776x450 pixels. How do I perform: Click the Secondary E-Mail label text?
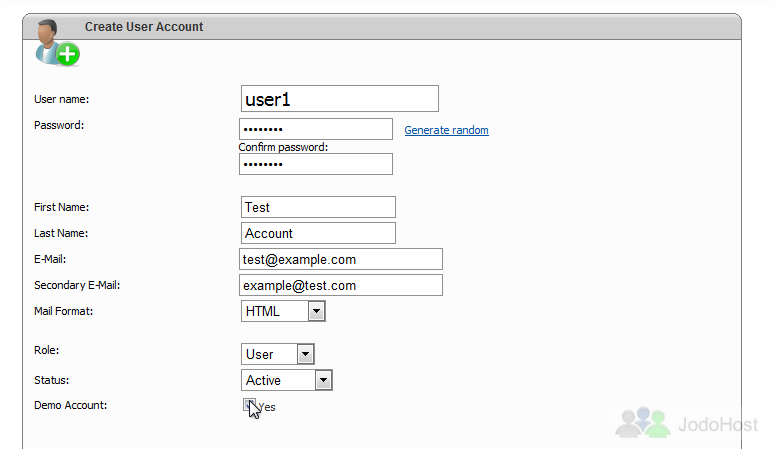pos(77,285)
